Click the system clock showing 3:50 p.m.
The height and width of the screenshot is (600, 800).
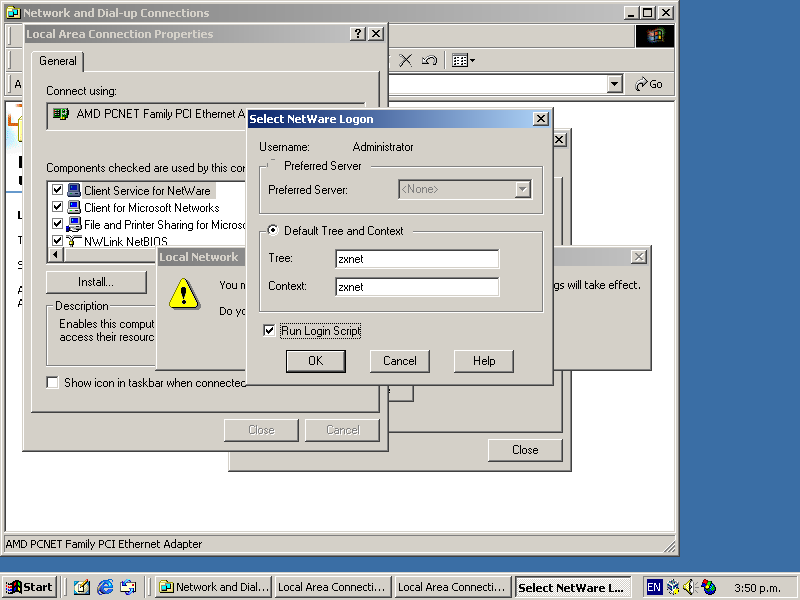point(758,588)
